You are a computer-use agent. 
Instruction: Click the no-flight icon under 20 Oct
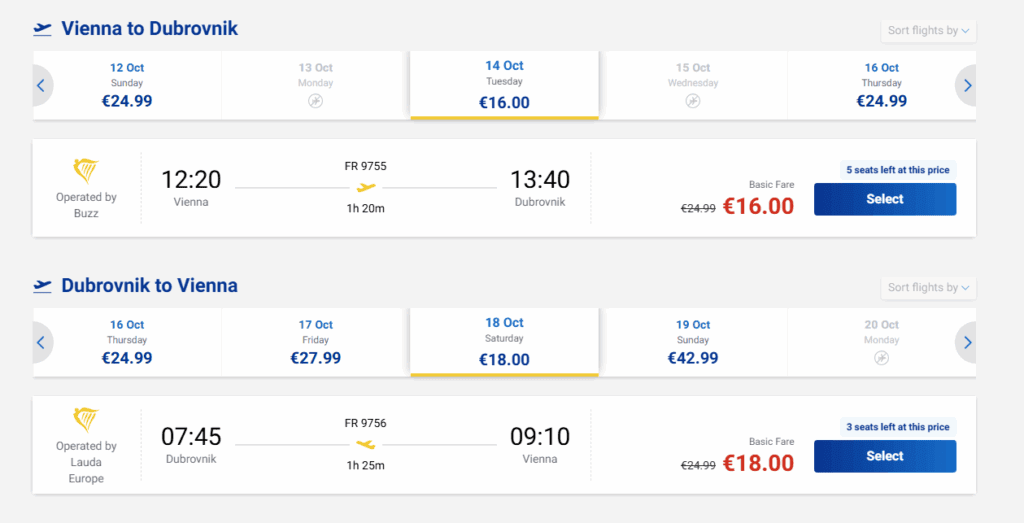[881, 358]
